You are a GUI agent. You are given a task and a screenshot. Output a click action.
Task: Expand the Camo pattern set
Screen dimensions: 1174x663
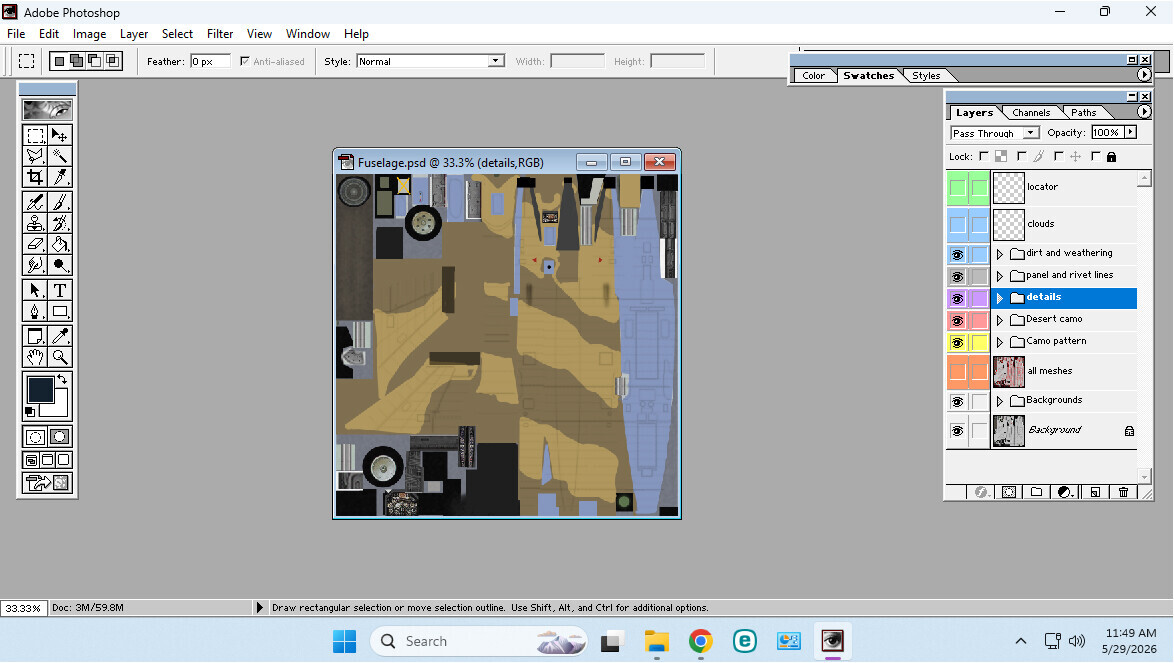pos(1000,342)
